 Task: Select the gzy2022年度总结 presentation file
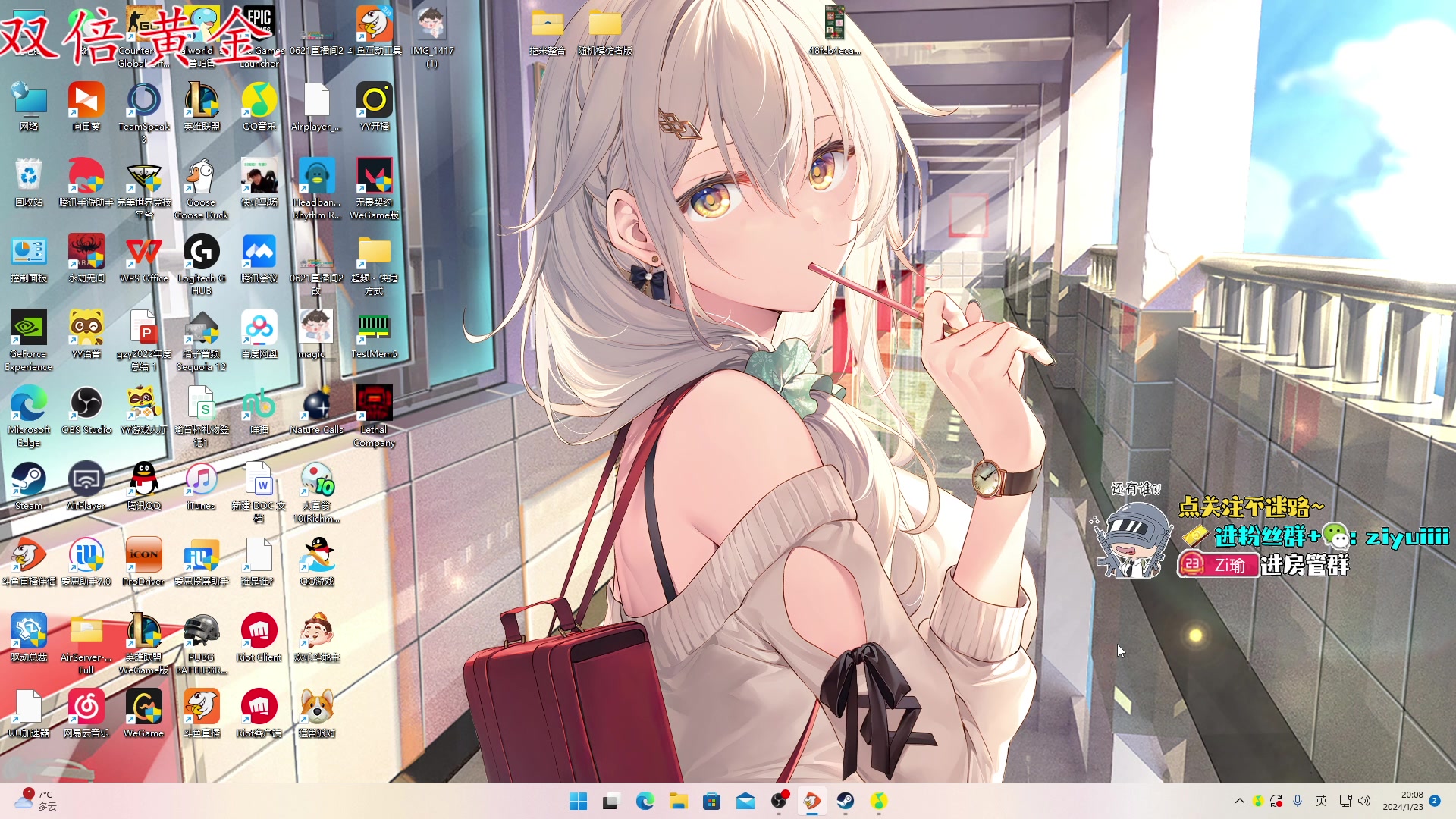[144, 340]
